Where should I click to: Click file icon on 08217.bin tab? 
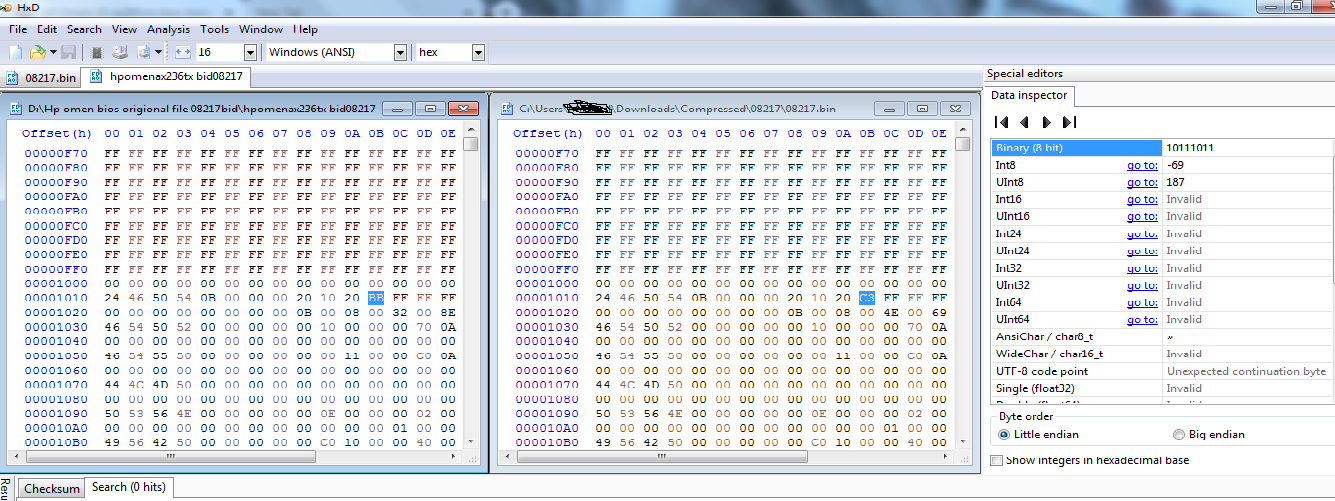(x=14, y=78)
